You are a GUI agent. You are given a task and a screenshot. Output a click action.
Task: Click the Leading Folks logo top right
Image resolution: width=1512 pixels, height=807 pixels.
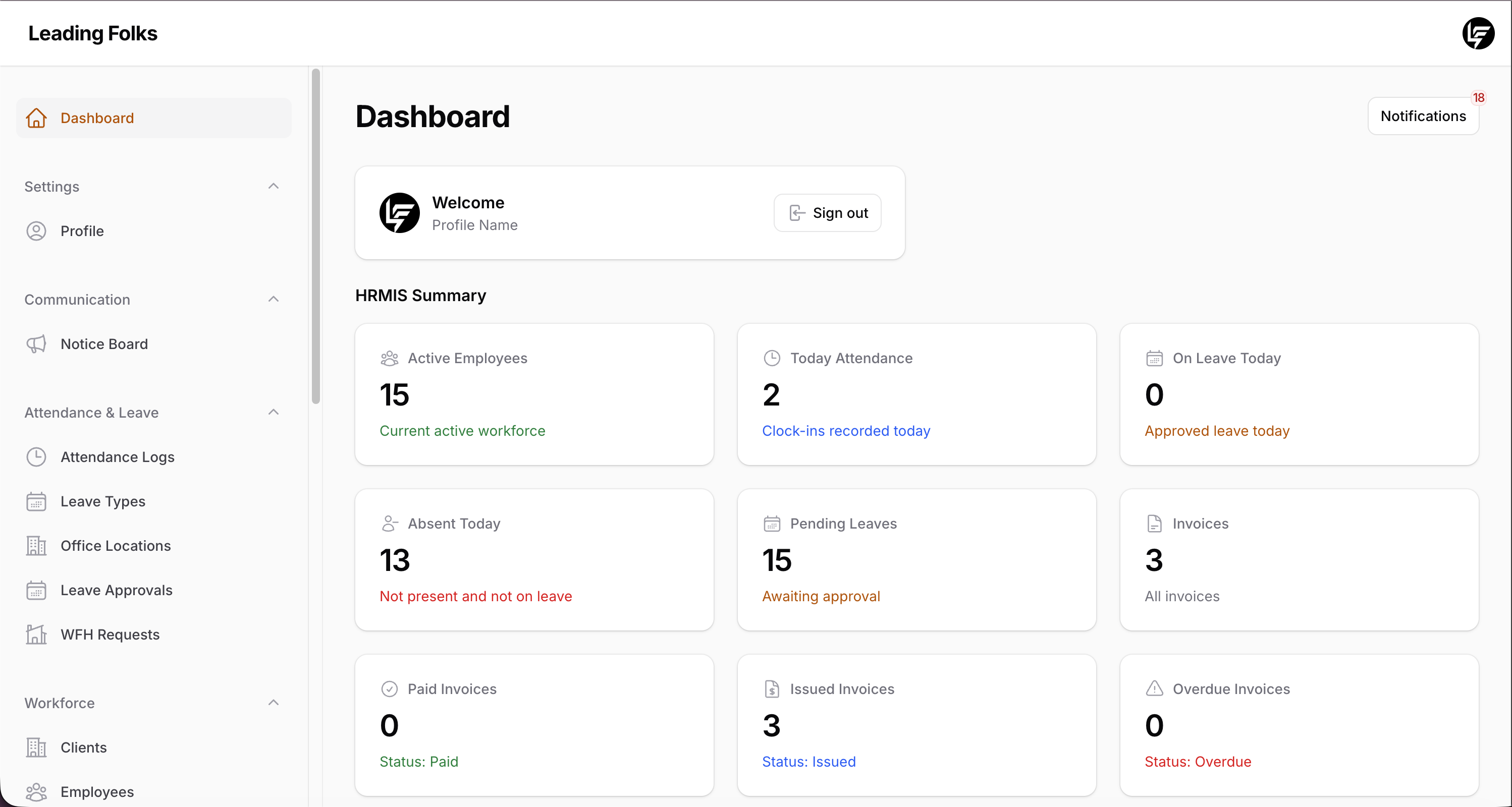click(1479, 33)
